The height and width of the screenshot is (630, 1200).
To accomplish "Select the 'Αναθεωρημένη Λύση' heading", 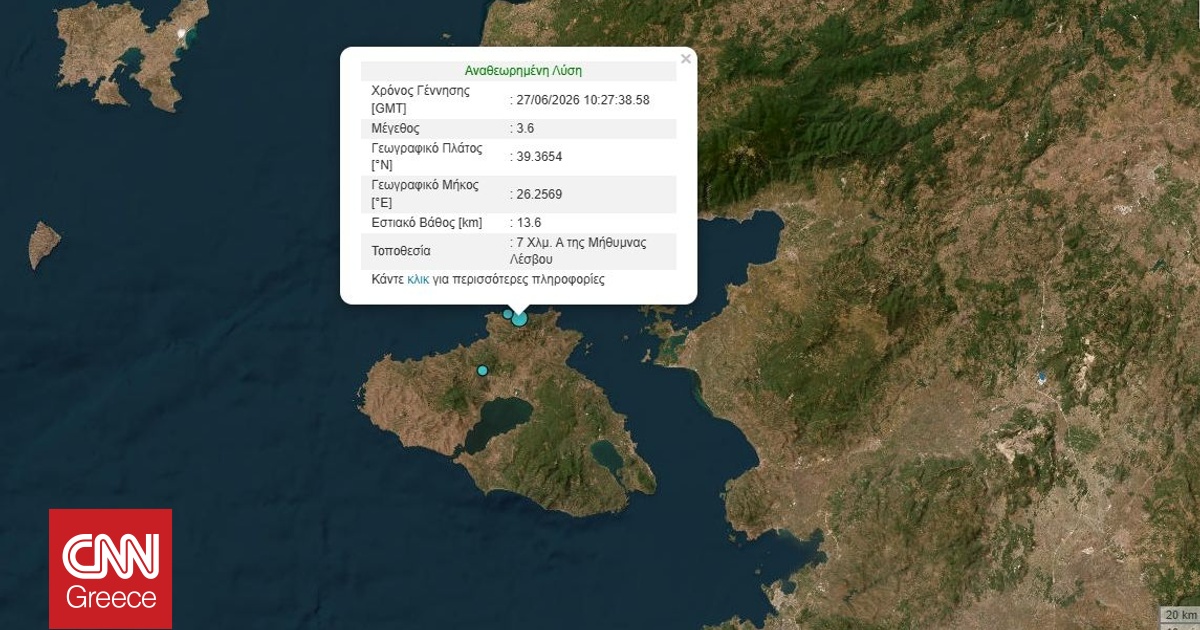I will click(x=523, y=71).
